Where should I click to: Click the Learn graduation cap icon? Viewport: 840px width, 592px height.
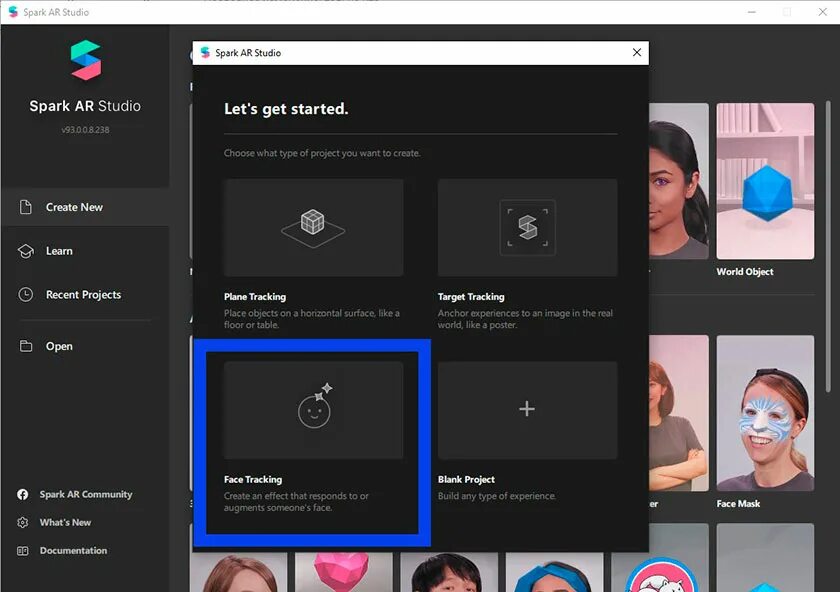click(x=26, y=251)
